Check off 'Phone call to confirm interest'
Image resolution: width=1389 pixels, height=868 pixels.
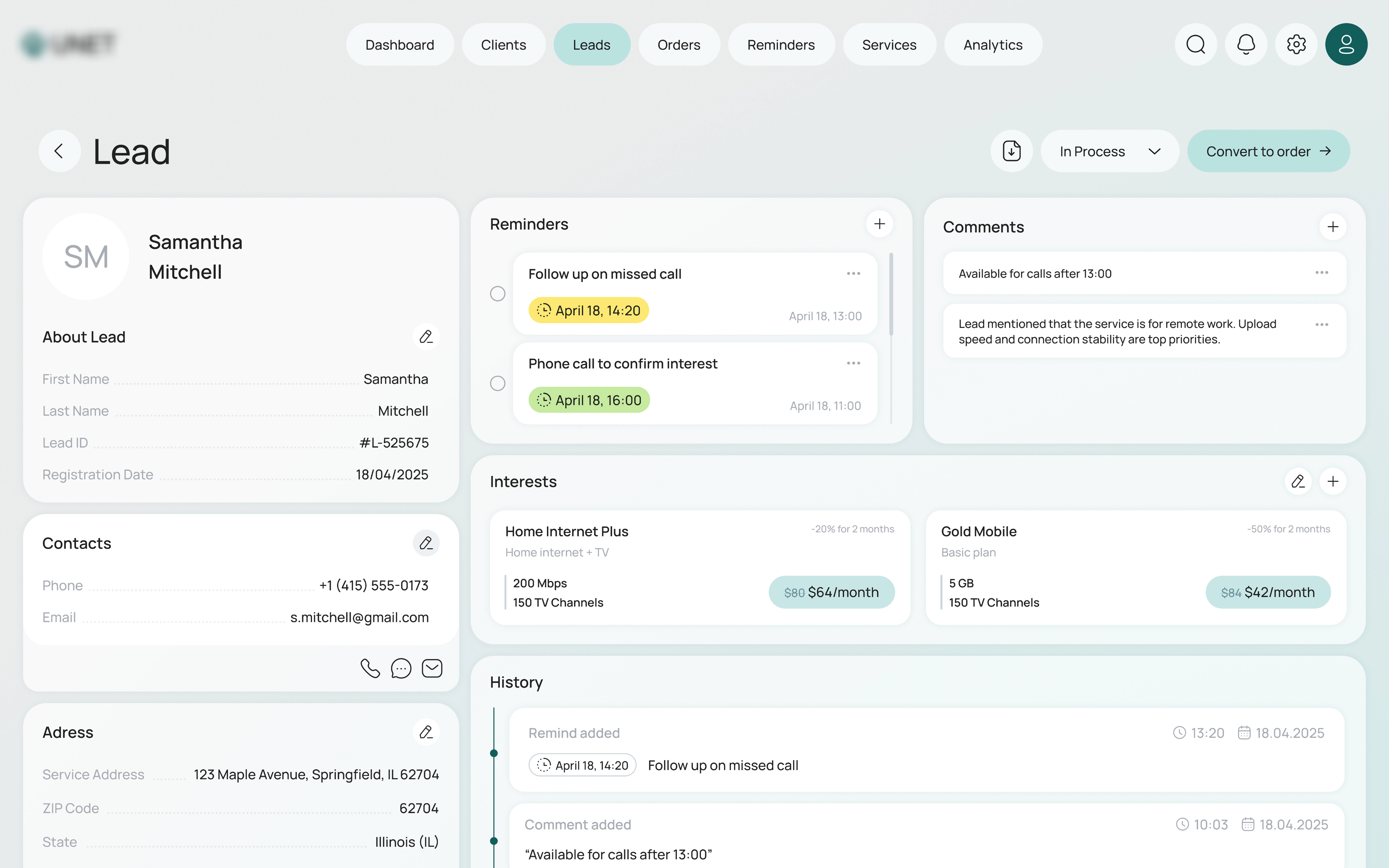498,383
